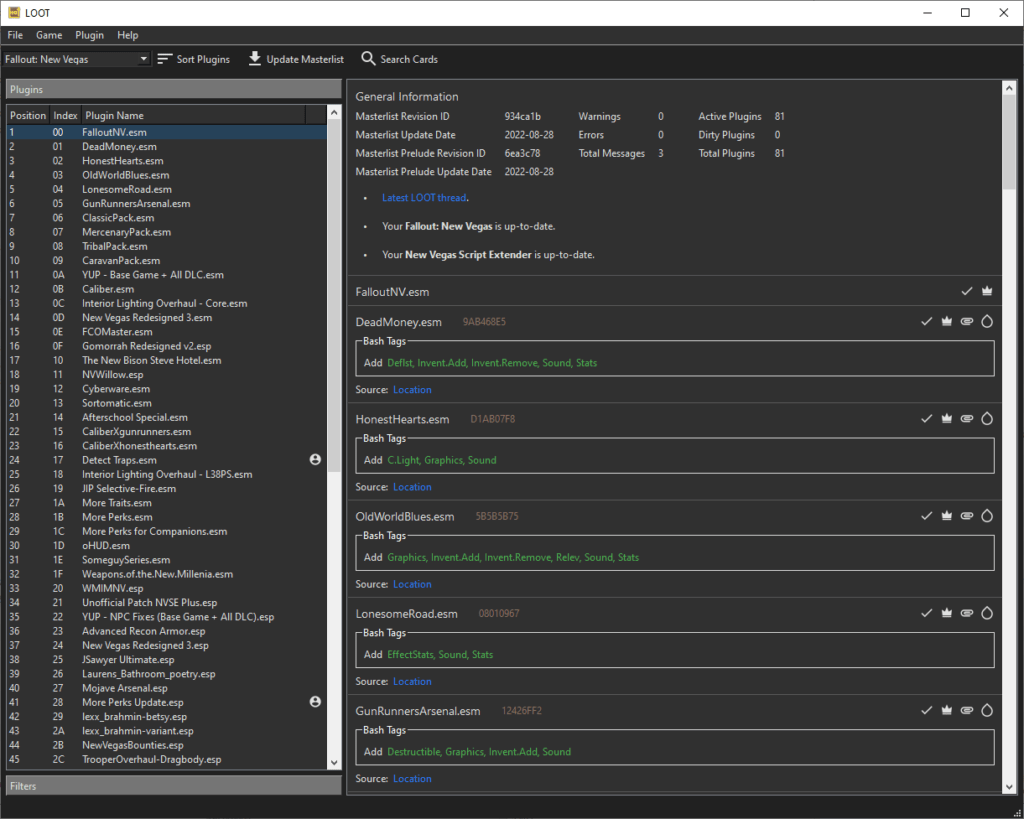
Task: Click the user icon beside More Perks Update.esp
Action: point(316,702)
